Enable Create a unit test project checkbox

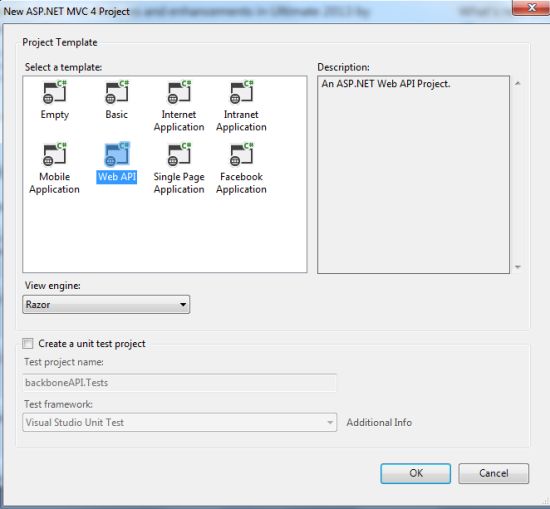(x=28, y=343)
